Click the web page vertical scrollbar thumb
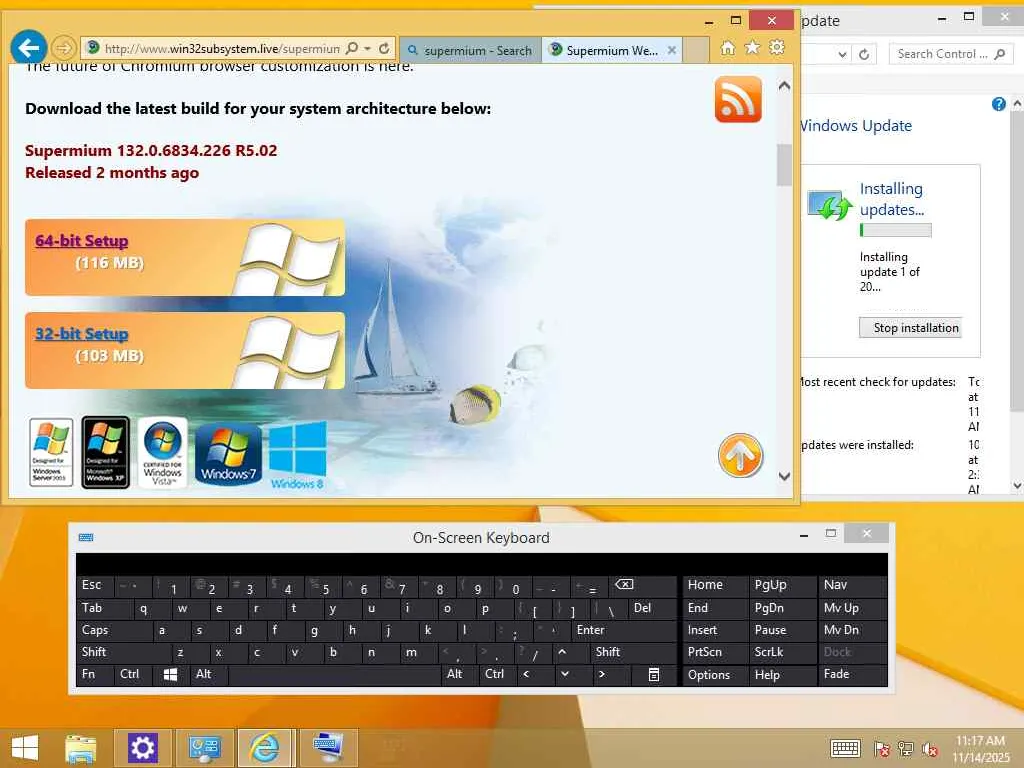1024x768 pixels. point(784,165)
